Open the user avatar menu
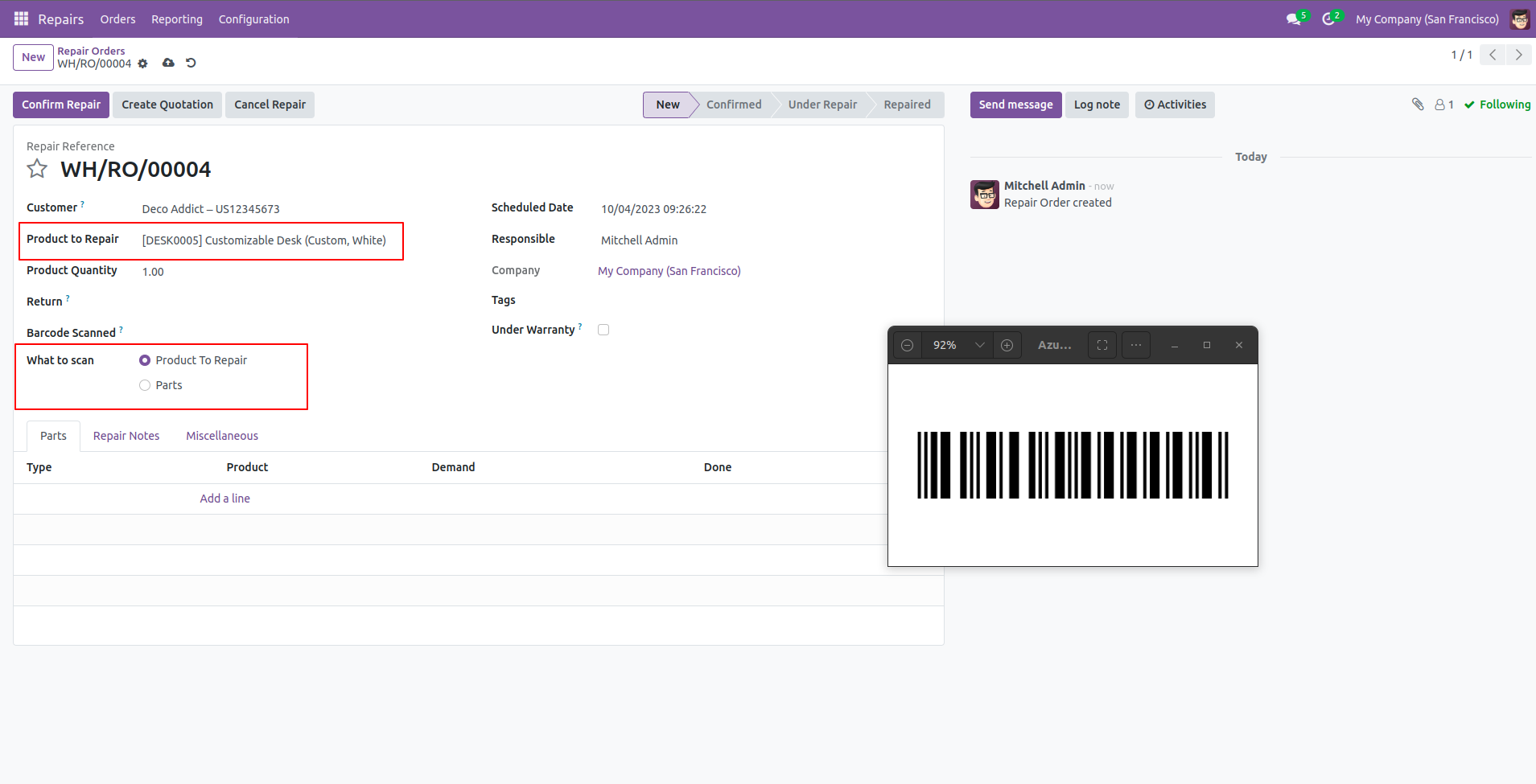This screenshot has height=784, width=1536. coord(1520,18)
